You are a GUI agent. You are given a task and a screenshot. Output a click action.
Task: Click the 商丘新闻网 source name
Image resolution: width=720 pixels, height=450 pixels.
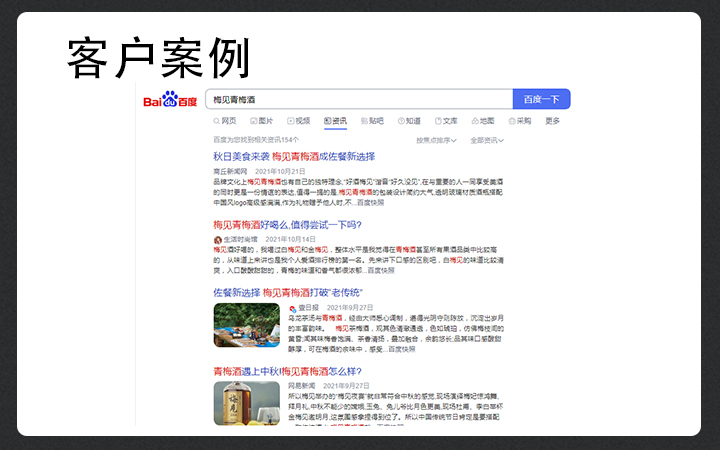(x=230, y=171)
